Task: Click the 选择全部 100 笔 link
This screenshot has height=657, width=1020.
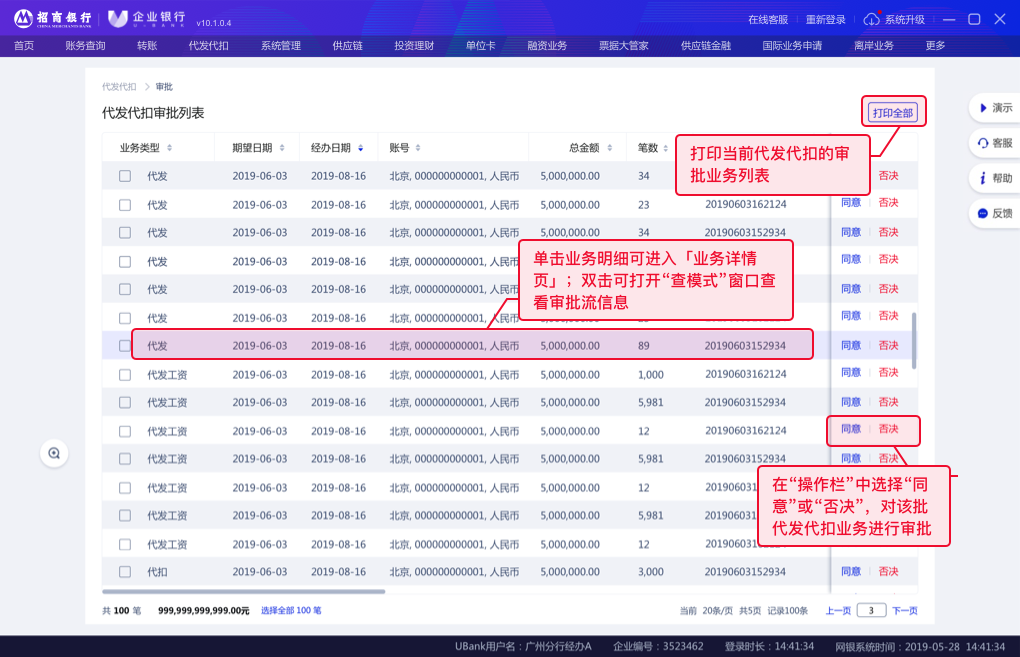Action: (291, 610)
